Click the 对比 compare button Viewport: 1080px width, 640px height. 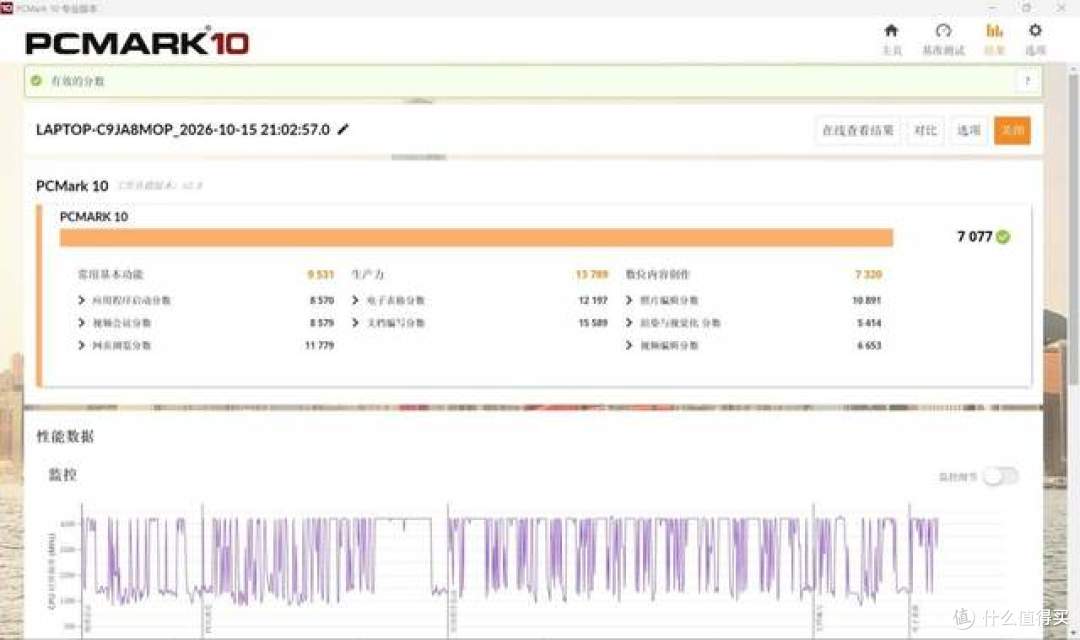click(x=925, y=130)
